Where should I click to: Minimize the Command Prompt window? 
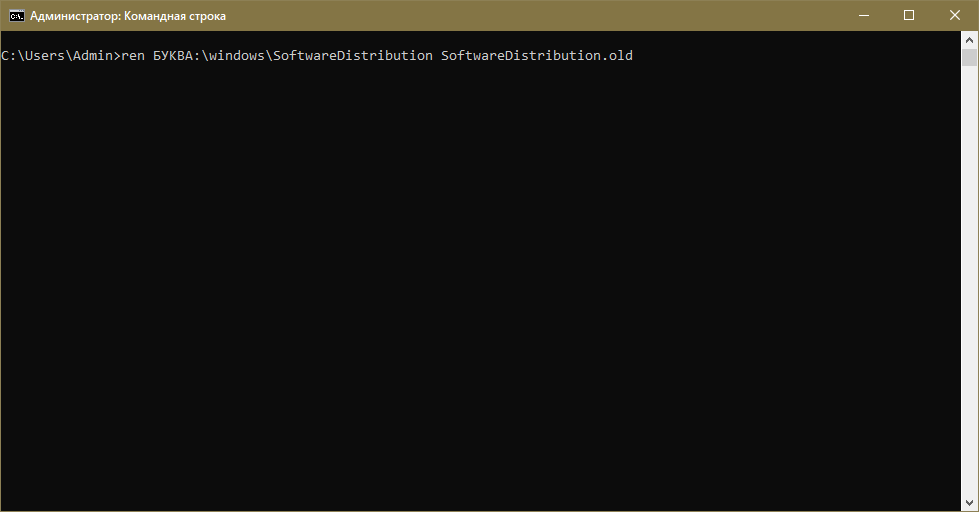[x=862, y=15]
